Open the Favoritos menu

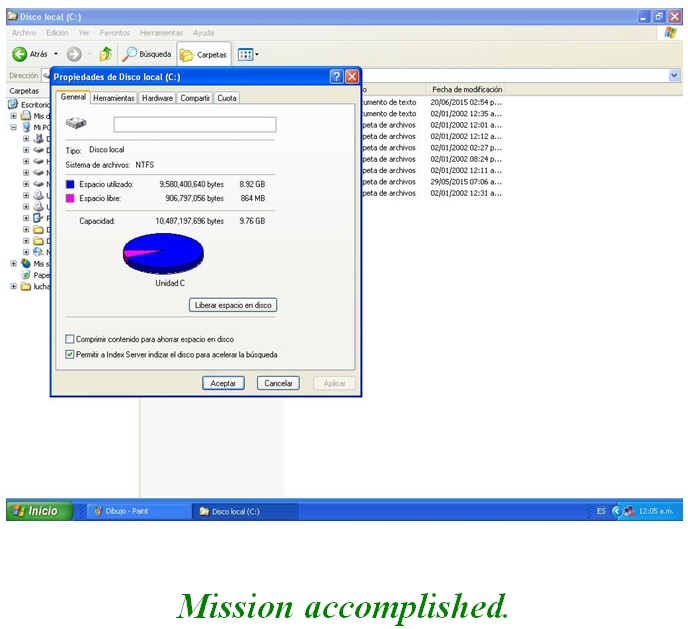click(114, 33)
